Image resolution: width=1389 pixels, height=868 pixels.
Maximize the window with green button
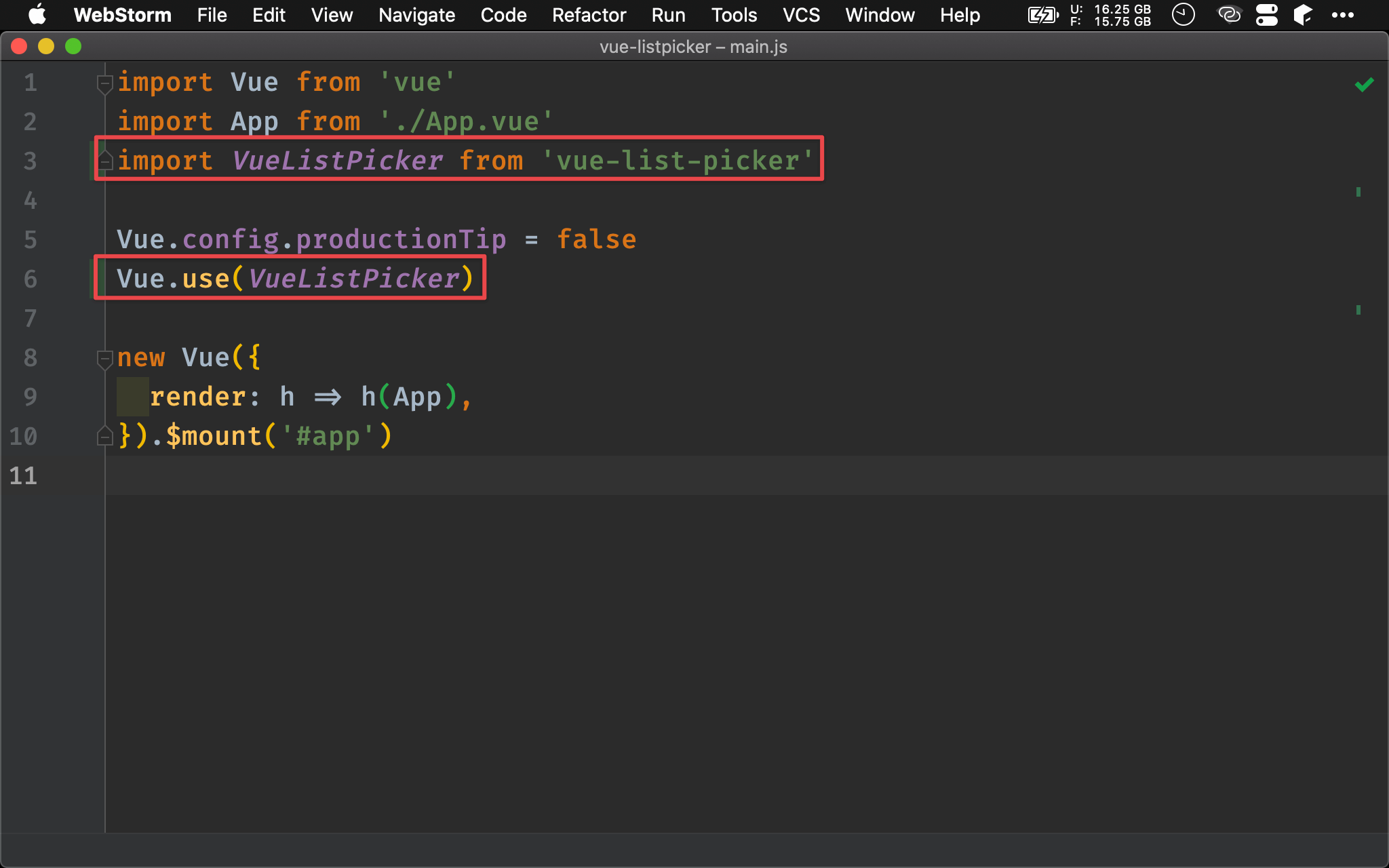click(x=73, y=46)
